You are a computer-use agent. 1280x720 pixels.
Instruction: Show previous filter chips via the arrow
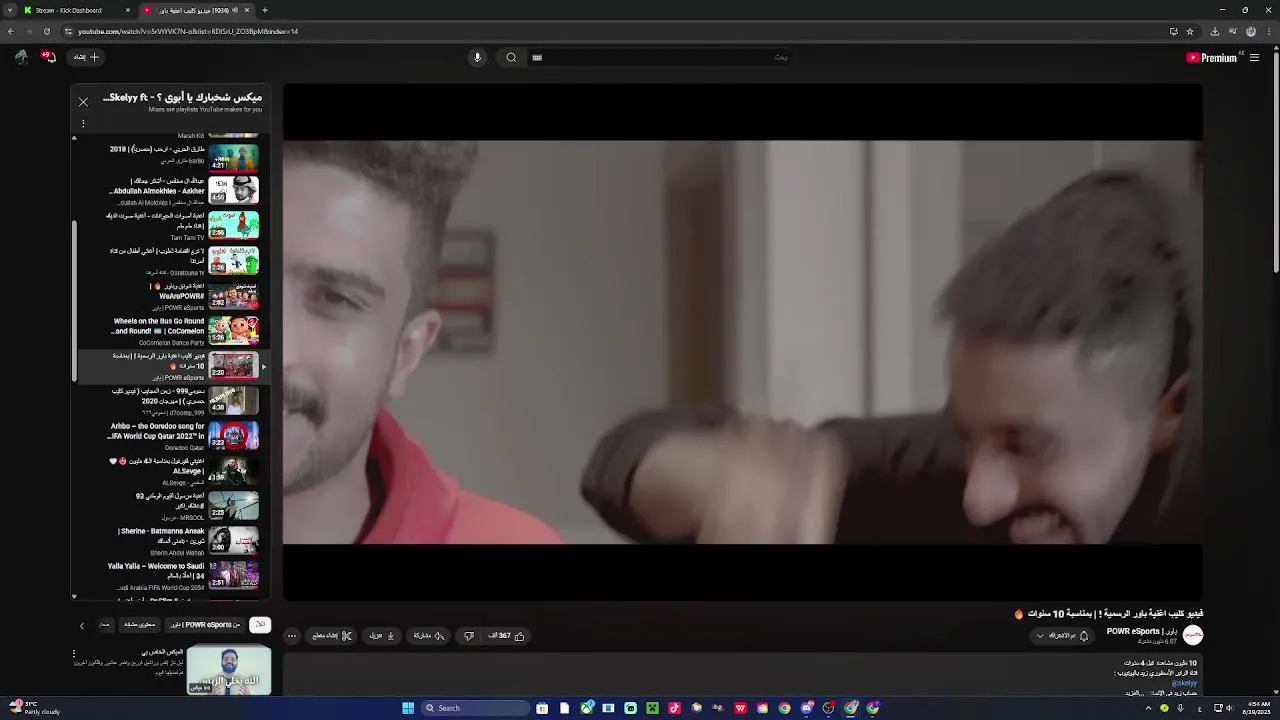[x=82, y=626]
